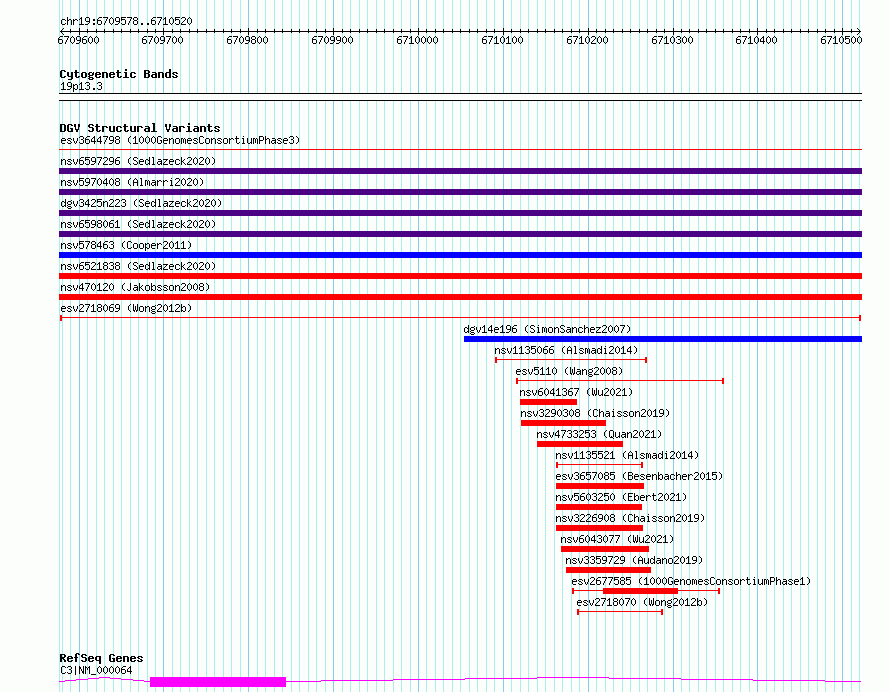Open the nsv6041367 (Wu2021) label
Viewport: 890px width, 692px height.
576,392
